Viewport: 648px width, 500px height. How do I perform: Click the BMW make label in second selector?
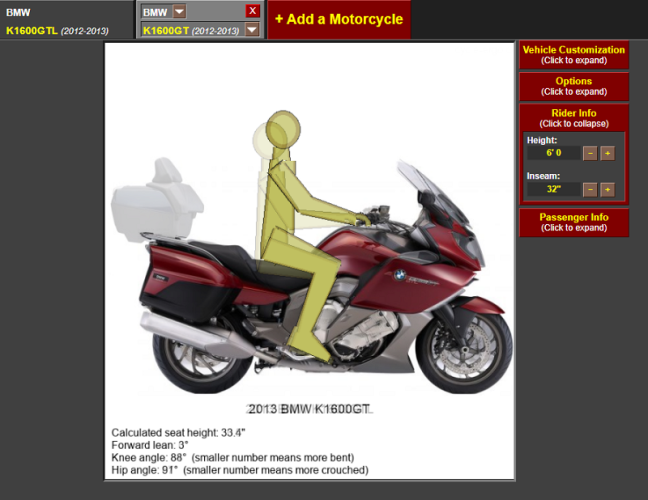pyautogui.click(x=155, y=12)
